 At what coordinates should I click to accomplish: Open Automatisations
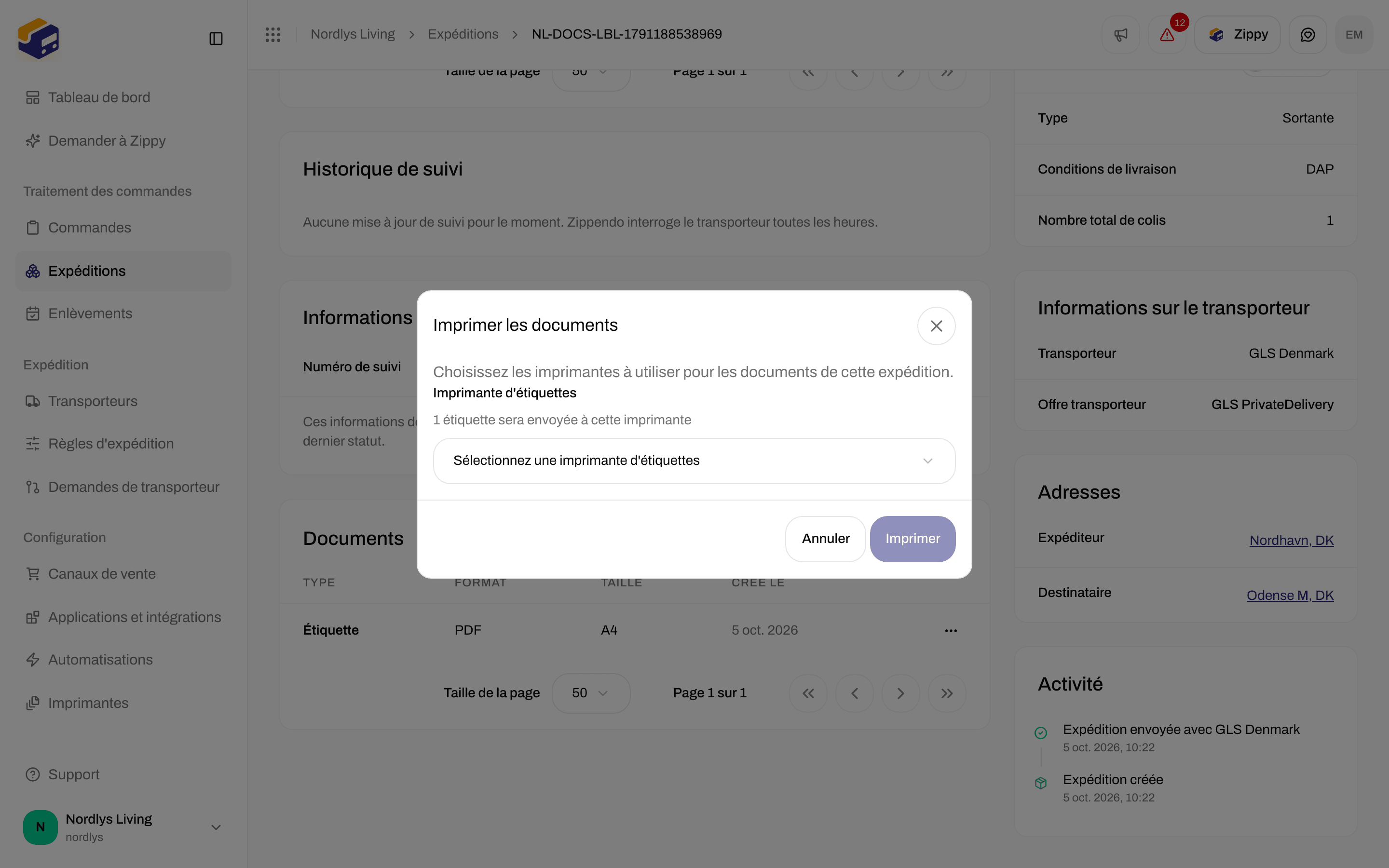click(x=123, y=660)
